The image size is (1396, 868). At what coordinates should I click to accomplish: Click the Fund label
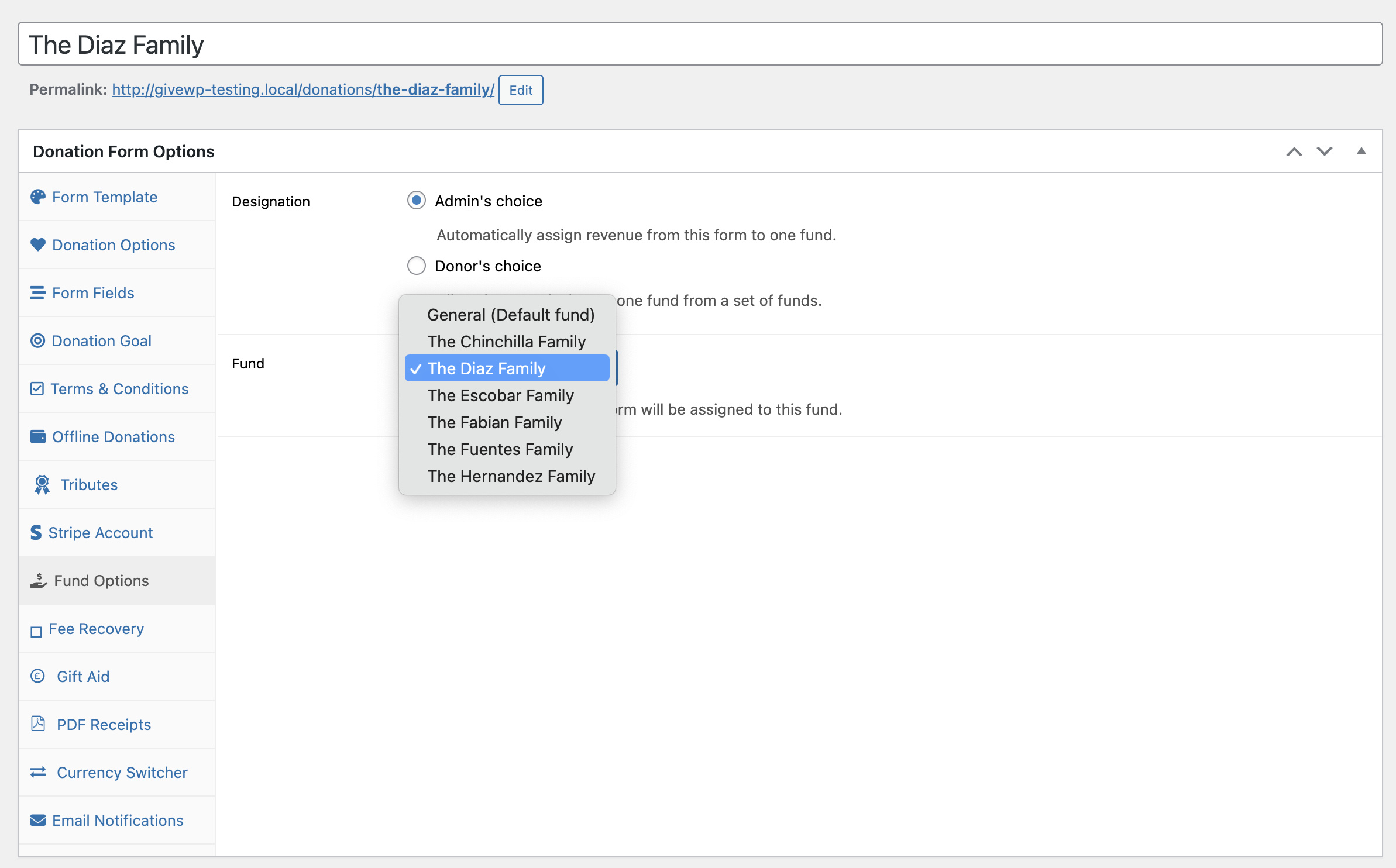[x=248, y=364]
